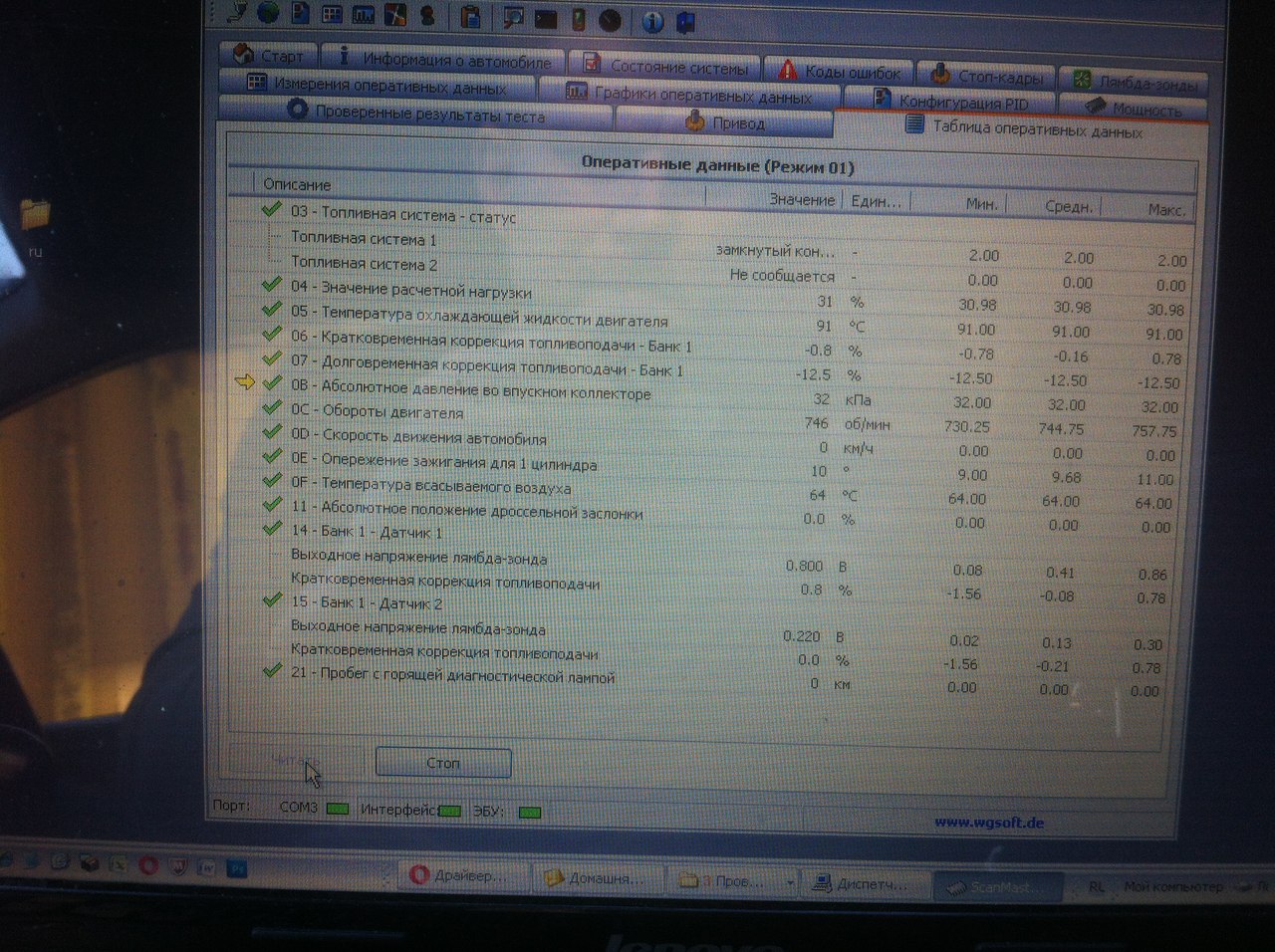Toggle checkmark for 05 - Температура охлаждающей жидкости
Screen dimensions: 1275x952
[271, 310]
